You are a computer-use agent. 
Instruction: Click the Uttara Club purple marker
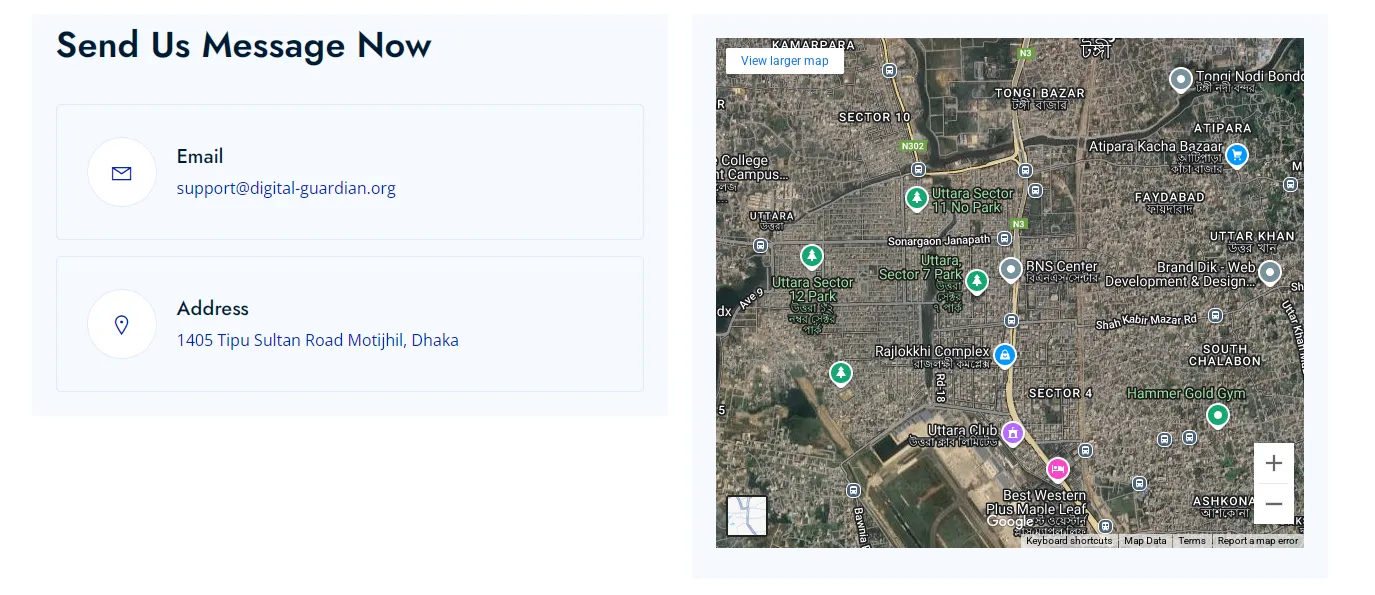[x=1013, y=434]
